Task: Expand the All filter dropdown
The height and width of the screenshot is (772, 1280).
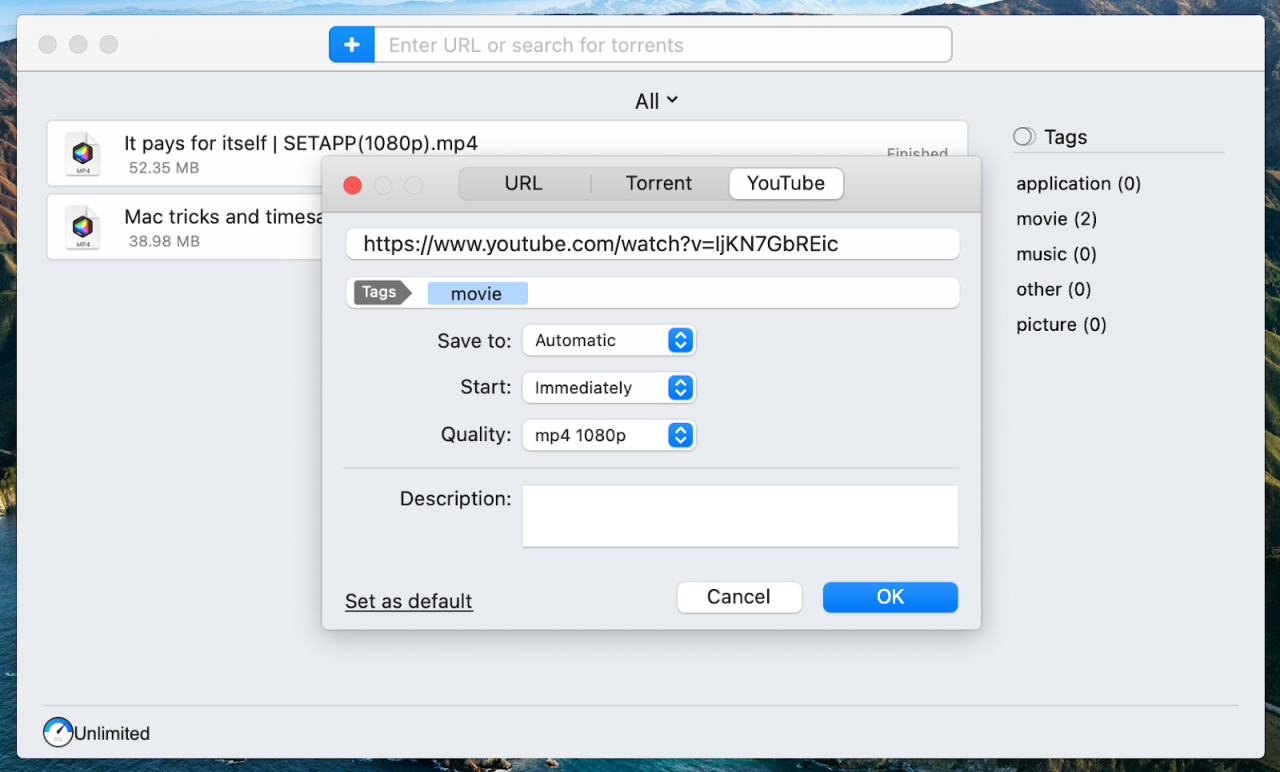Action: click(657, 101)
